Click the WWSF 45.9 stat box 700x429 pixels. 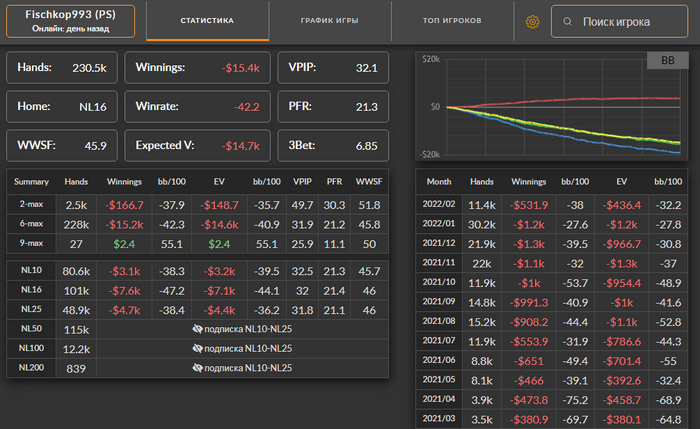click(x=62, y=146)
